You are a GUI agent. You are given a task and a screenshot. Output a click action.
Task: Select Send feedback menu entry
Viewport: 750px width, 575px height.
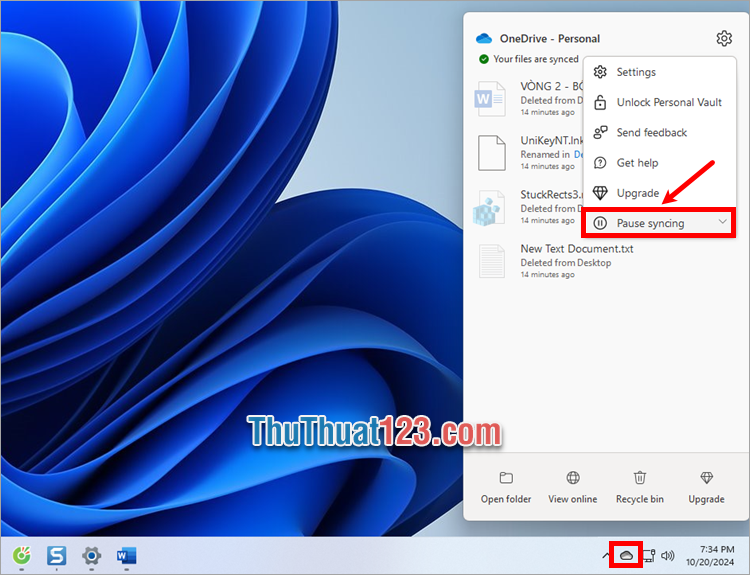tap(659, 133)
